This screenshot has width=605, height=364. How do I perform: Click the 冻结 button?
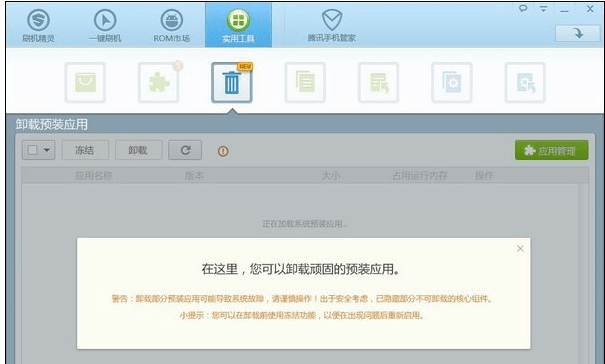(84, 150)
